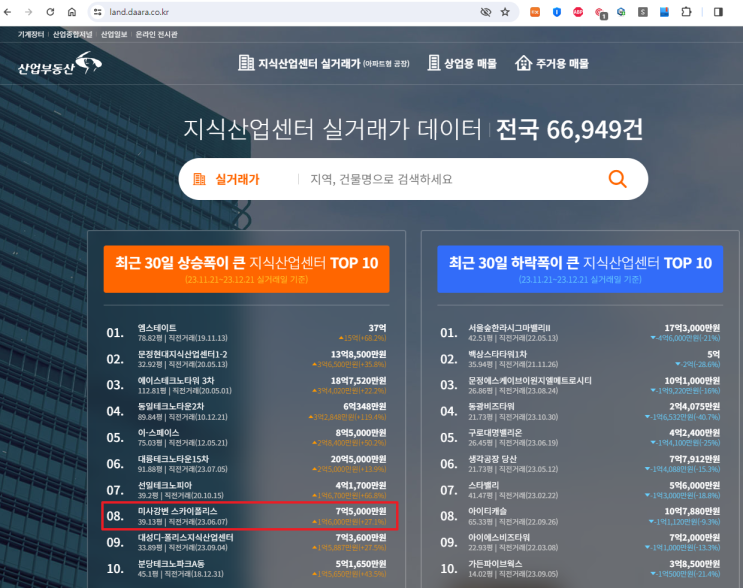This screenshot has height=588, width=743.
Task: Click the blue 하락폭이 큰 TOP 10 banner
Action: tap(580, 269)
